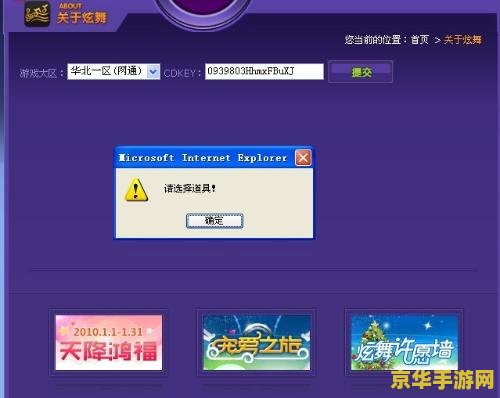
Task: Close the Microsoft Internet Explorer alert dialog
Action: click(x=303, y=158)
